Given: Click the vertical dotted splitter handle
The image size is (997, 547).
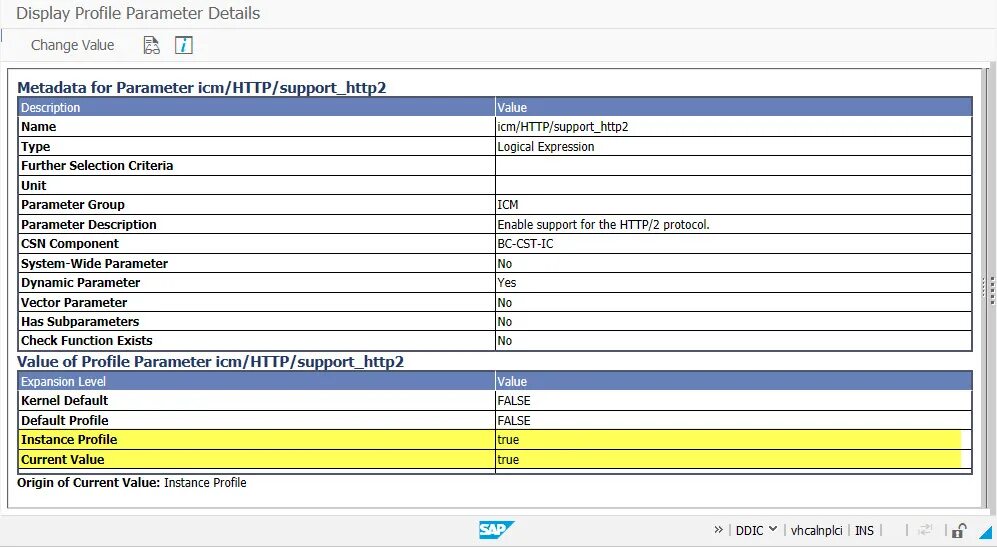Looking at the screenshot, I should point(991,289).
